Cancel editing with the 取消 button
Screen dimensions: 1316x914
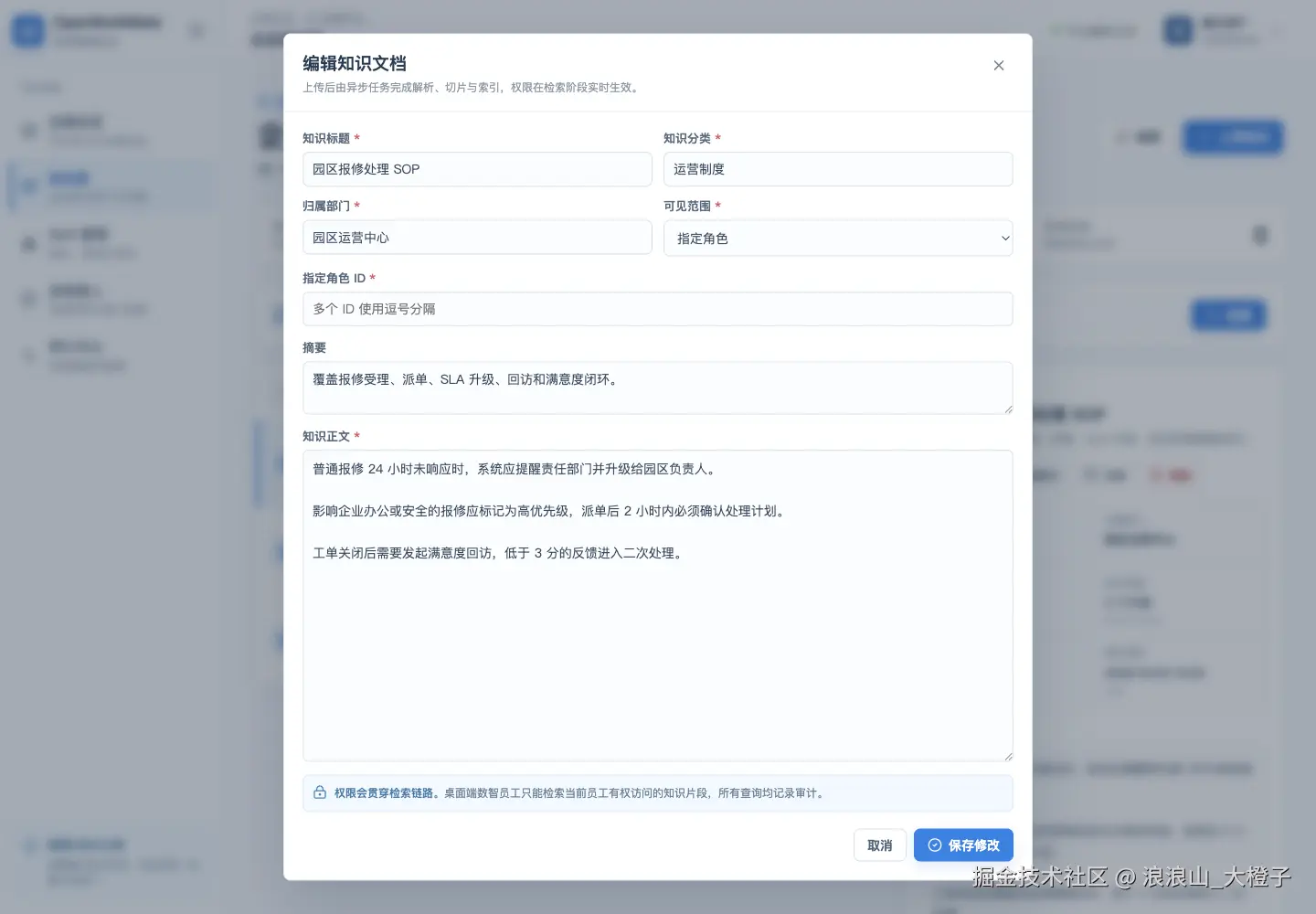click(880, 845)
